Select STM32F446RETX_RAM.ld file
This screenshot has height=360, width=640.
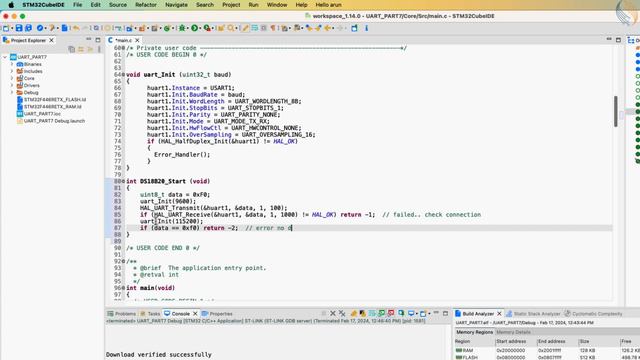click(49, 107)
